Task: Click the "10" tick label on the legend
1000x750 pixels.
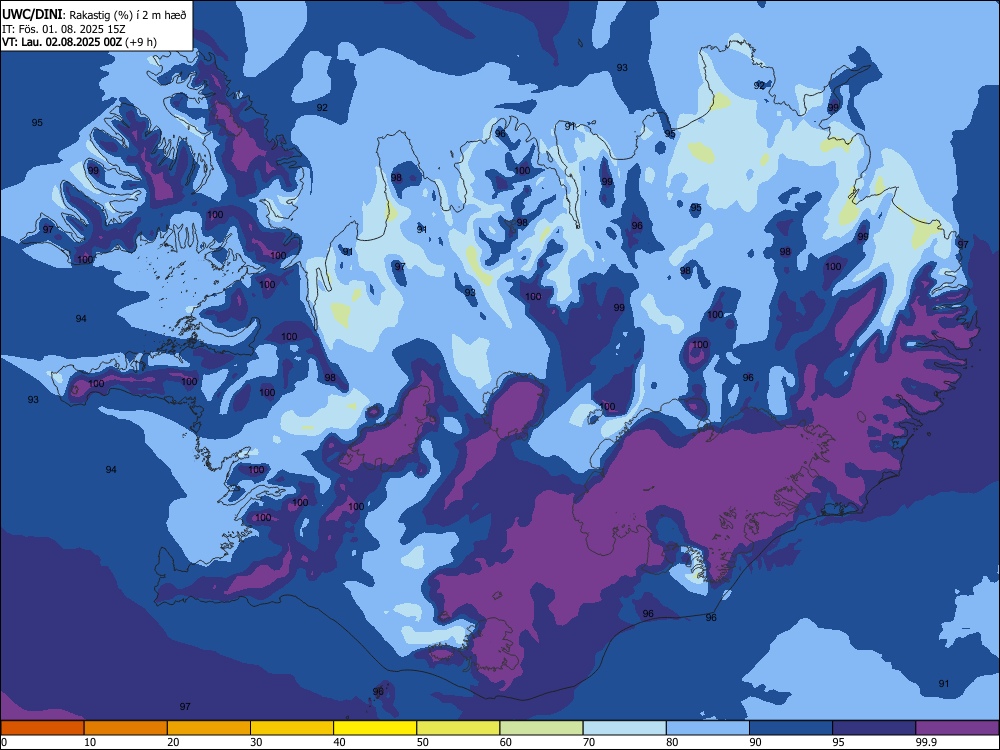Action: click(90, 742)
